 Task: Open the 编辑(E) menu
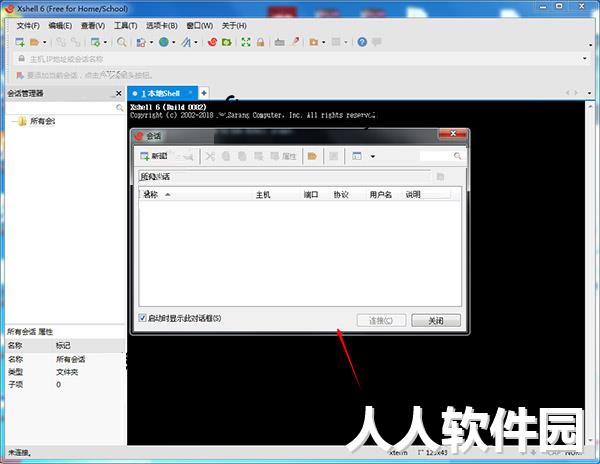point(60,26)
